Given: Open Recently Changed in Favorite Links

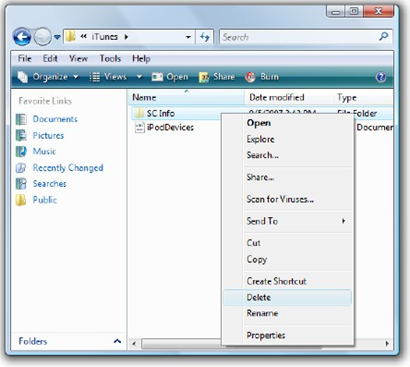Looking at the screenshot, I should pos(68,168).
